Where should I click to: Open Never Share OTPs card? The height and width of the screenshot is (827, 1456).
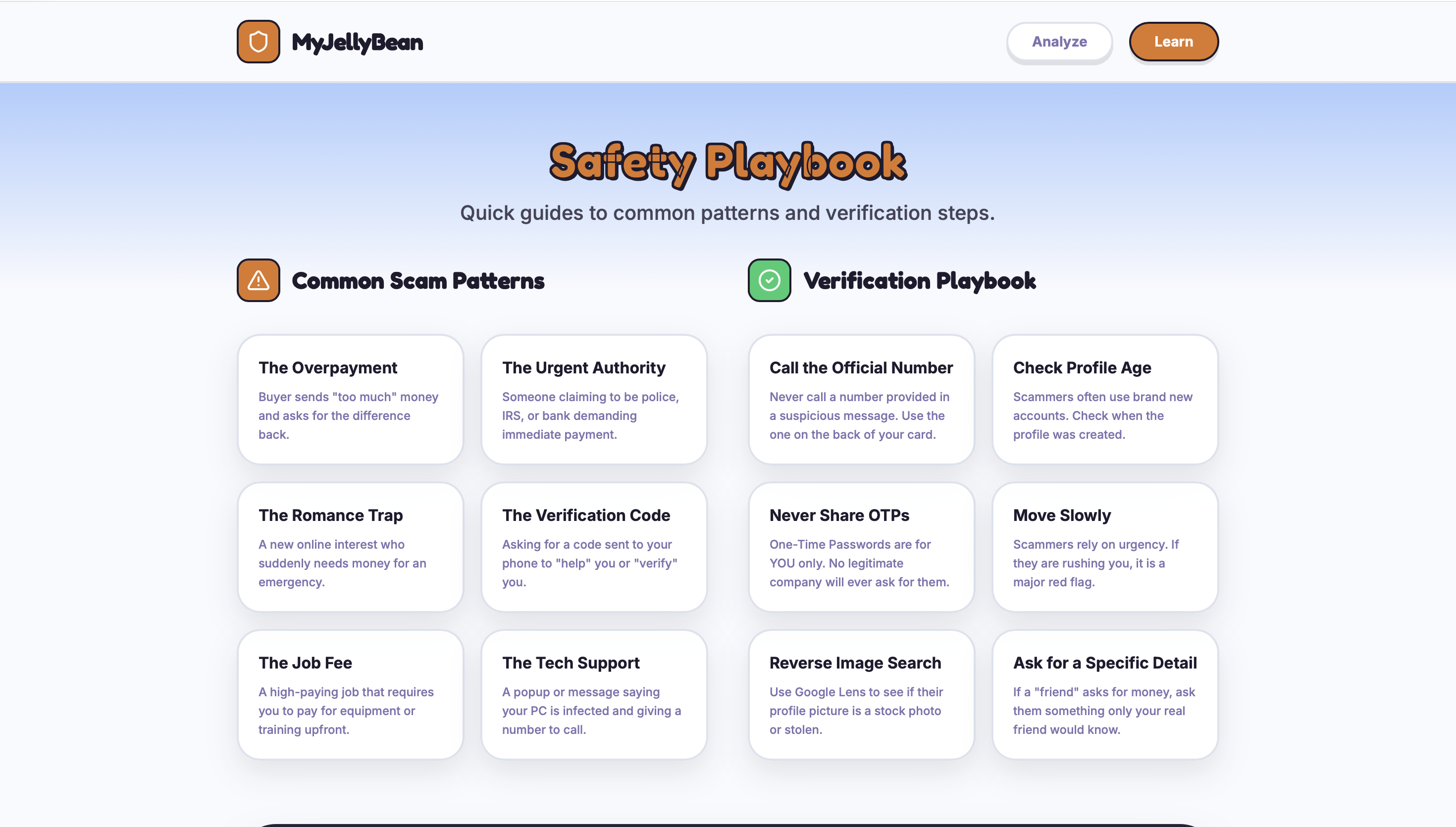pos(861,546)
